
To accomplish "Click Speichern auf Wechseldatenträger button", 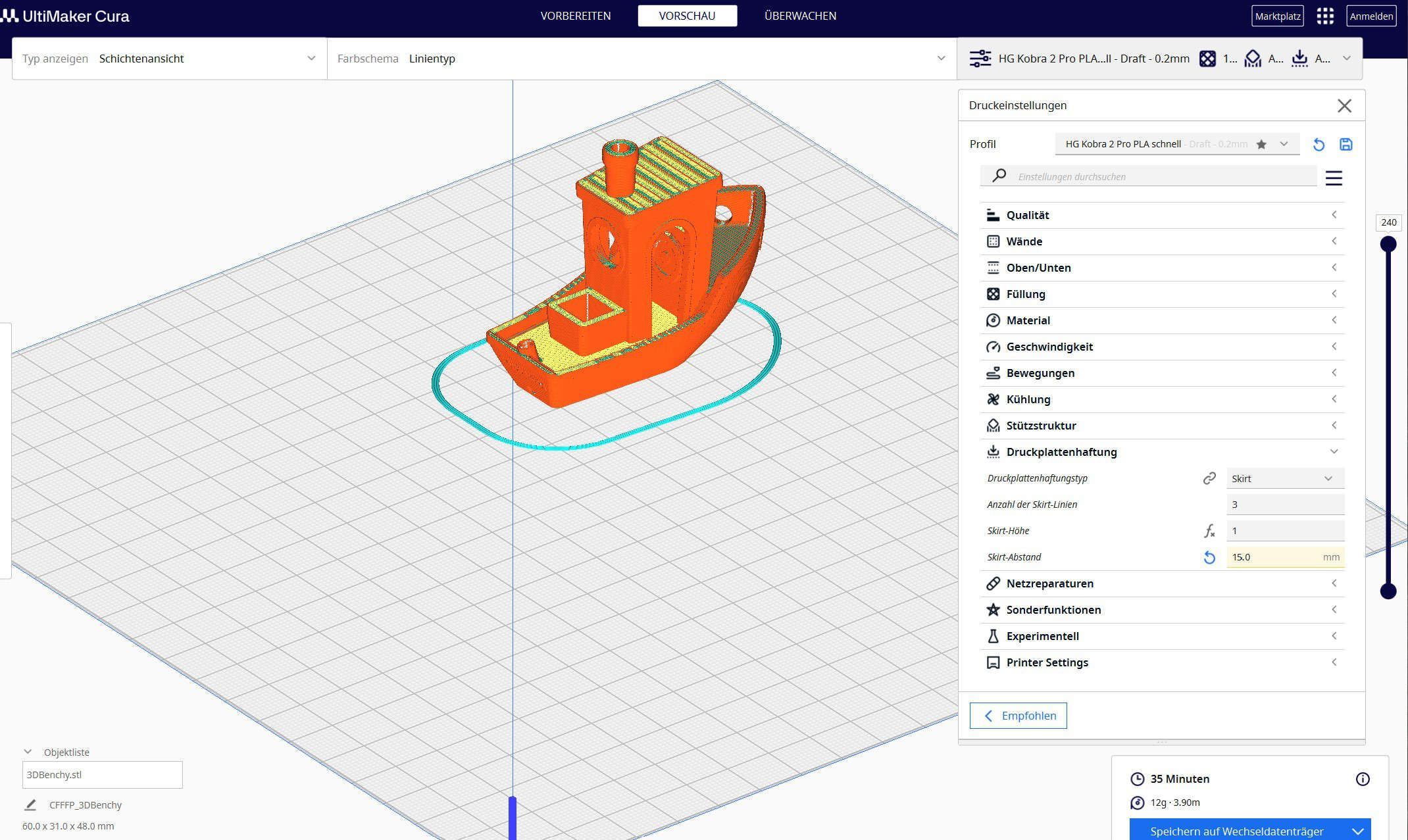I will point(1236,831).
